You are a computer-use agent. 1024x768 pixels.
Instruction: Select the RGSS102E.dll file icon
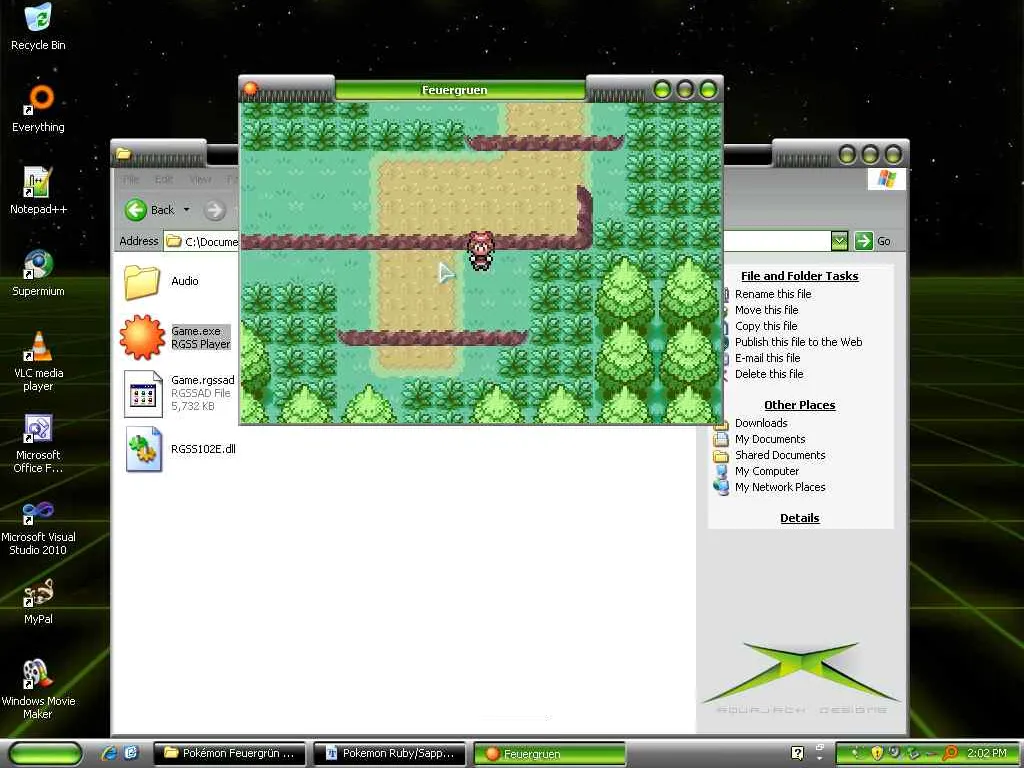[x=143, y=449]
